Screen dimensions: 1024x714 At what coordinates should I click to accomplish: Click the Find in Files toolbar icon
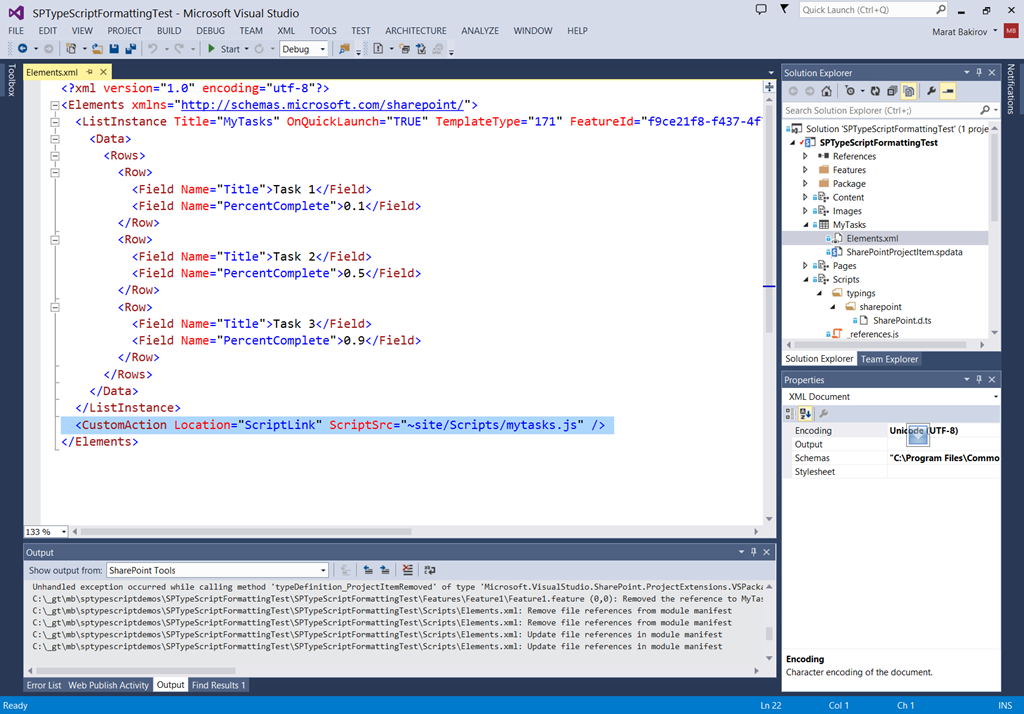click(x=344, y=49)
